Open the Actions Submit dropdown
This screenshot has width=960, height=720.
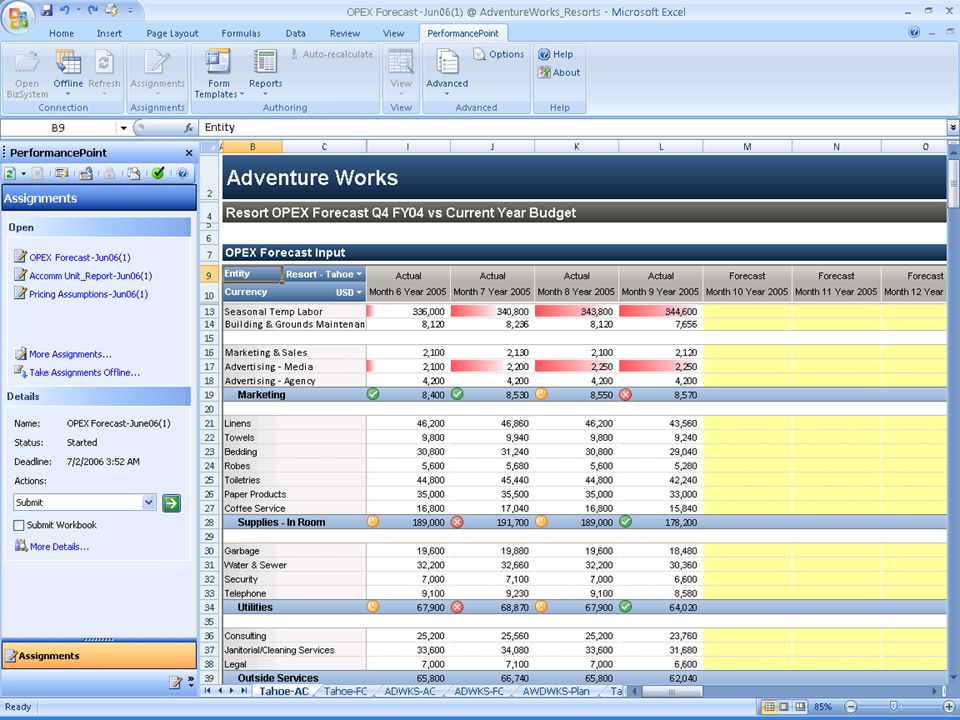pos(149,502)
